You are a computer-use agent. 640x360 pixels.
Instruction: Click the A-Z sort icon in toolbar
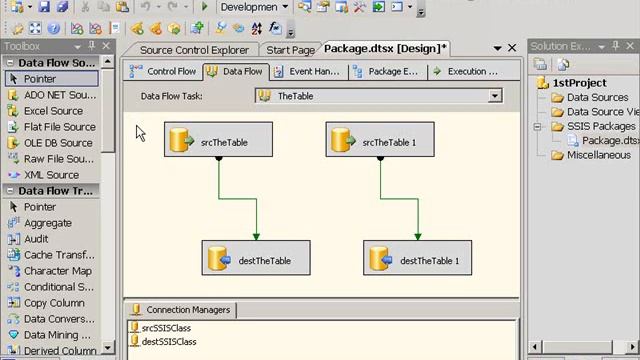coord(257,28)
